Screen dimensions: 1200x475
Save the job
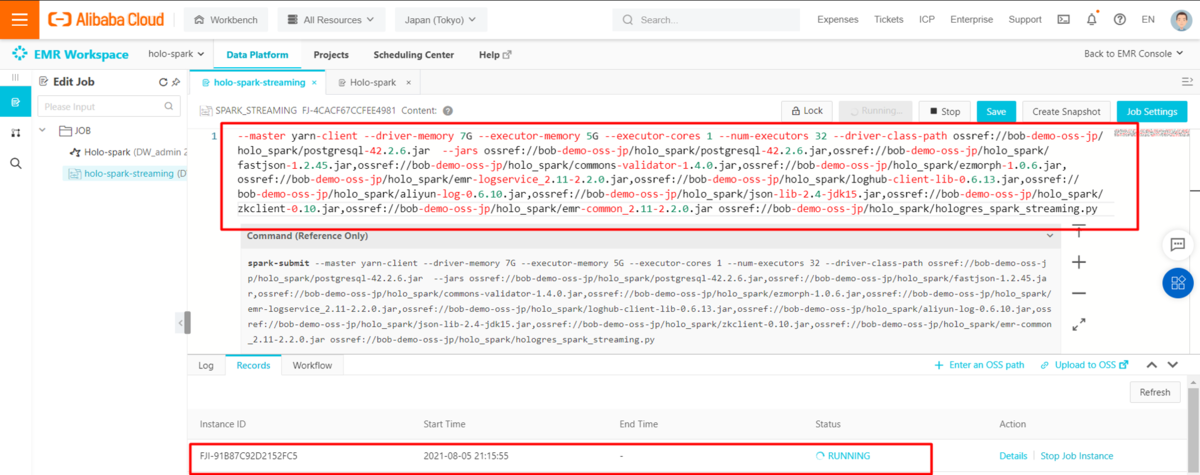pyautogui.click(x=996, y=111)
